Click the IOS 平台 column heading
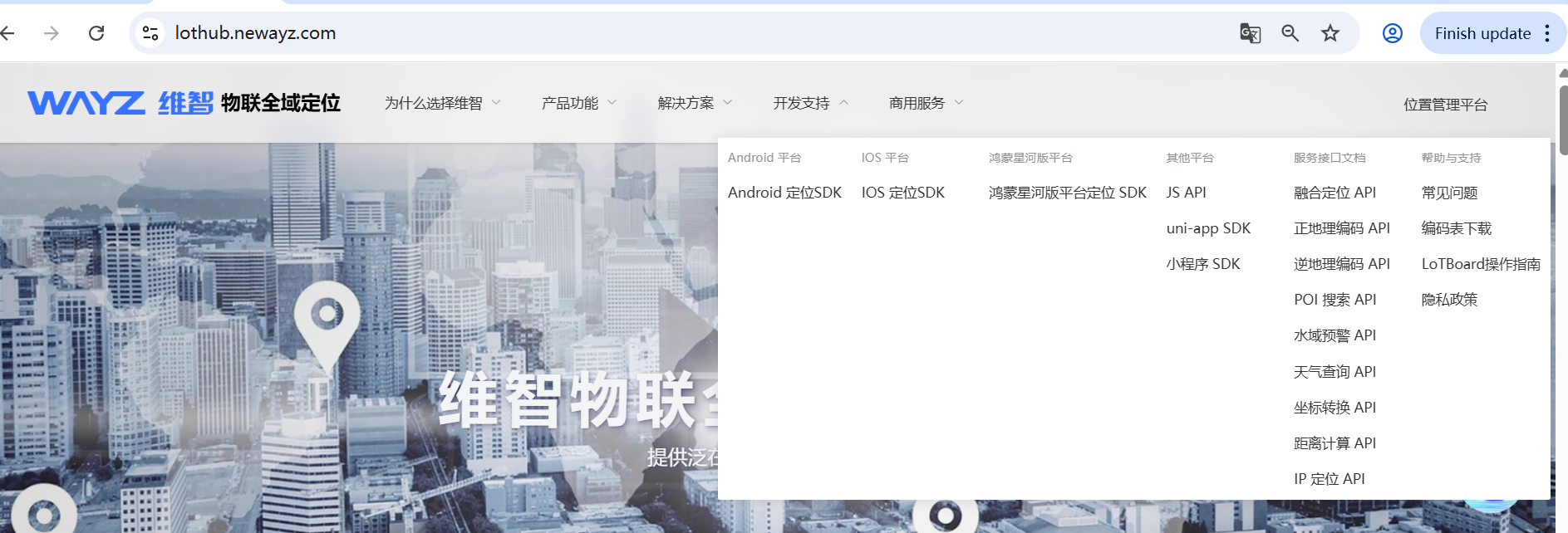The image size is (1568, 533). click(885, 158)
